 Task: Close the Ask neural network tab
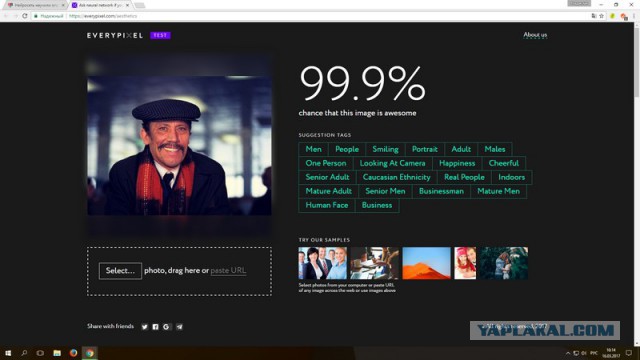[127, 5]
